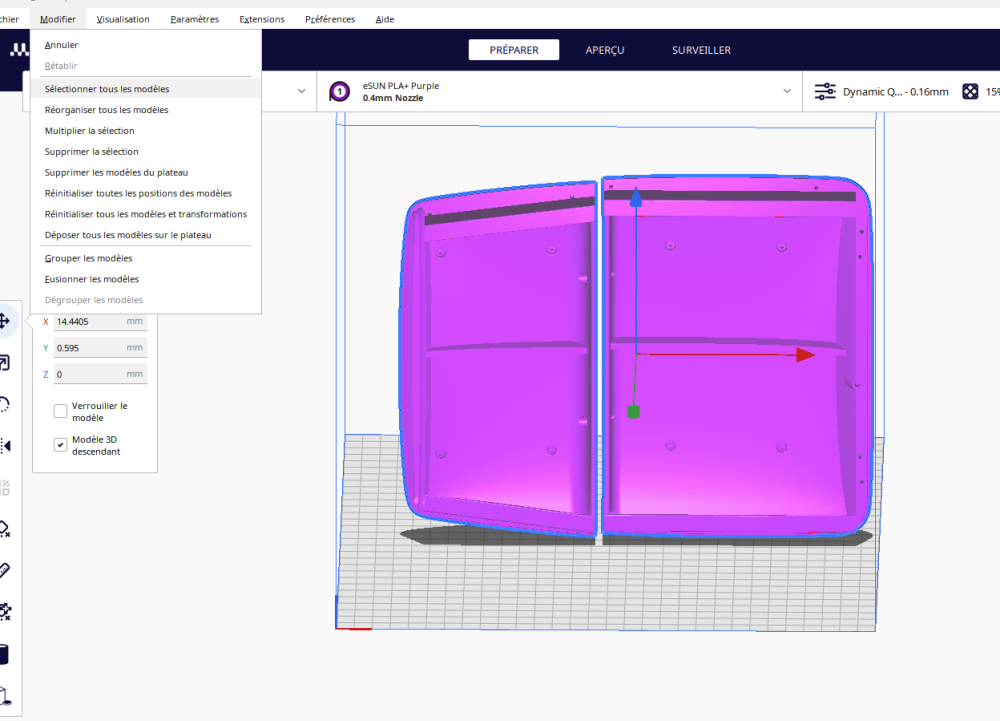The image size is (1000, 721).
Task: Select the bottom-most sidebar tool icon
Action: (x=5, y=696)
